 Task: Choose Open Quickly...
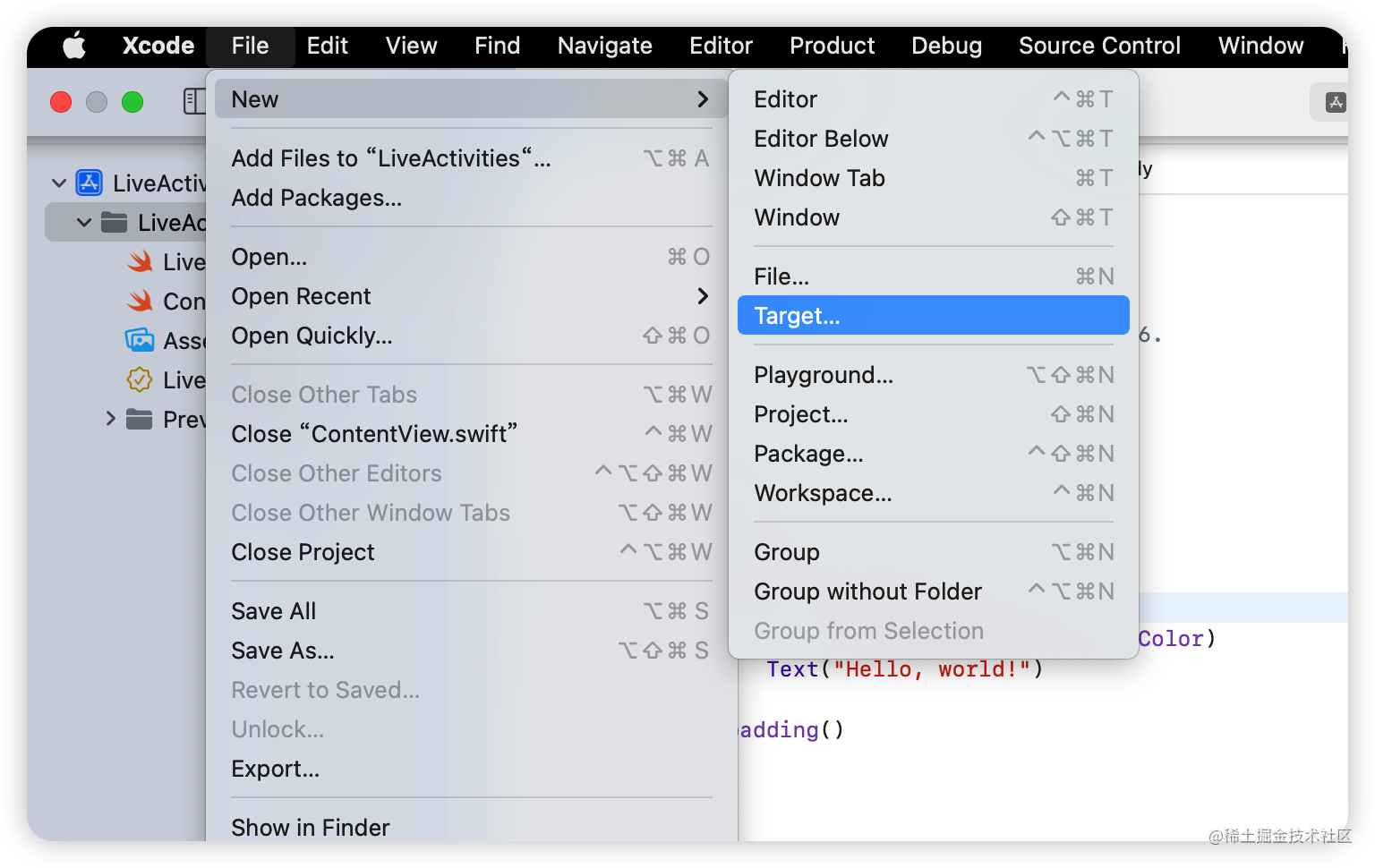tap(471, 336)
